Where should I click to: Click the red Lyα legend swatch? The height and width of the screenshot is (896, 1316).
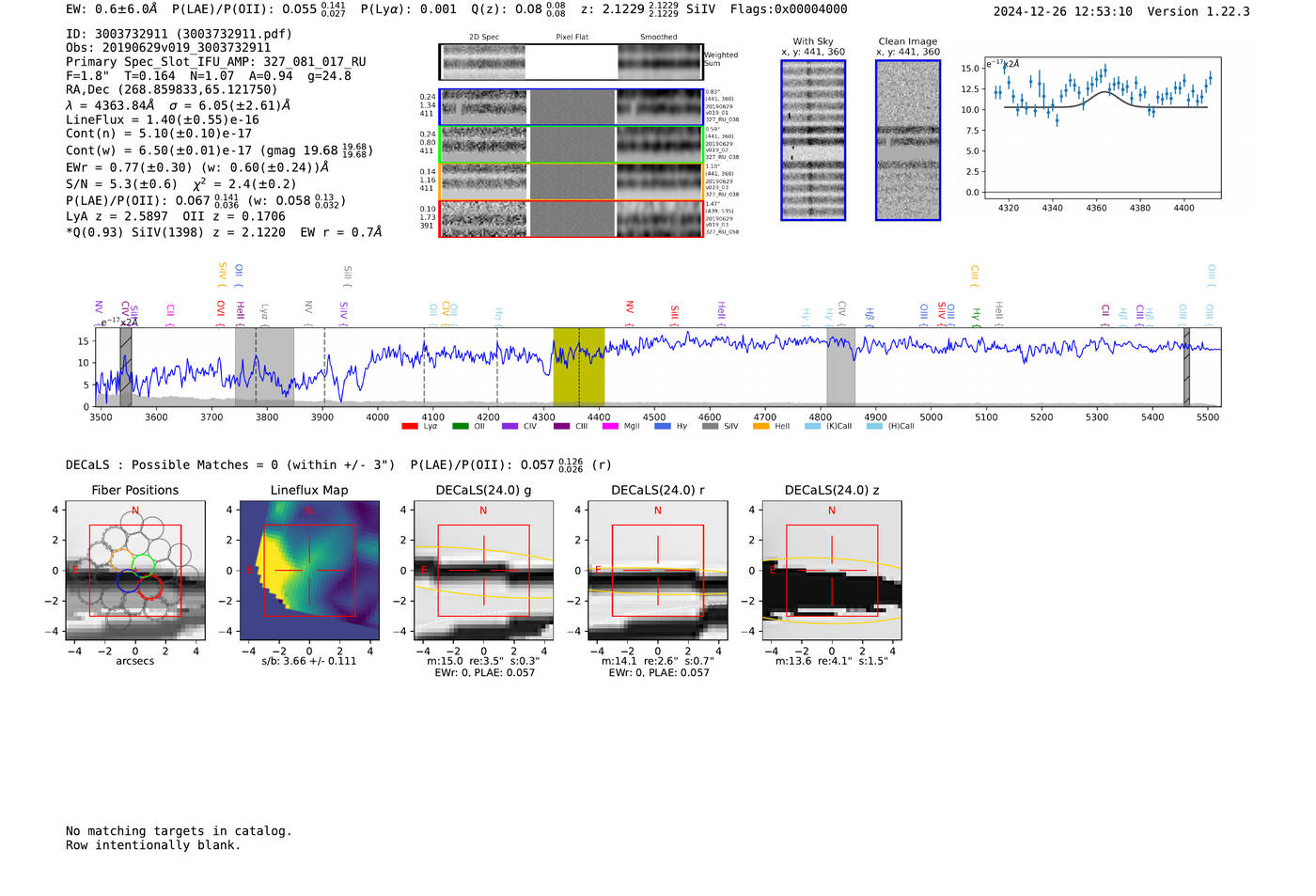coord(410,426)
